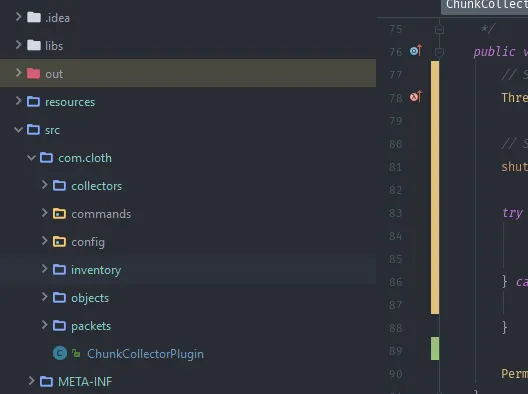Select the libs folder label
The width and height of the screenshot is (528, 394).
(54, 45)
